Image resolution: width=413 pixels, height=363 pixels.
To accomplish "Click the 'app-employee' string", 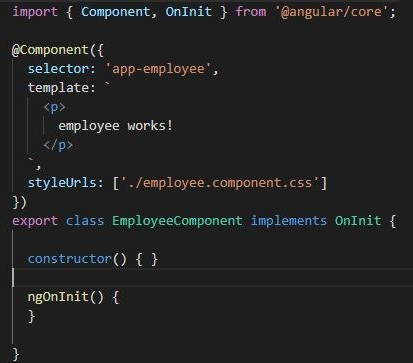I will tap(159, 69).
